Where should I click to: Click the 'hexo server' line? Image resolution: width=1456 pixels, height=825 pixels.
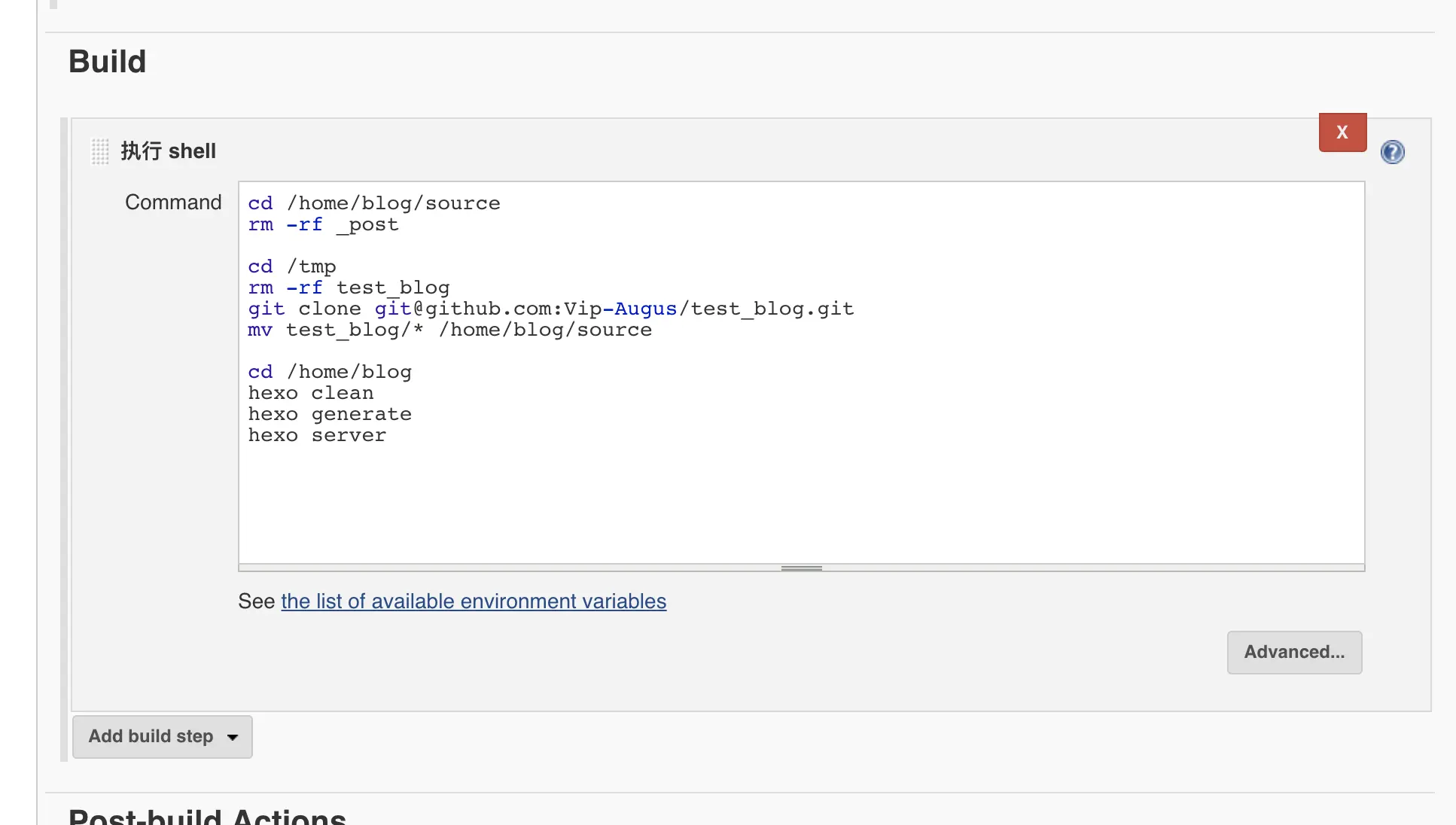pyautogui.click(x=317, y=435)
